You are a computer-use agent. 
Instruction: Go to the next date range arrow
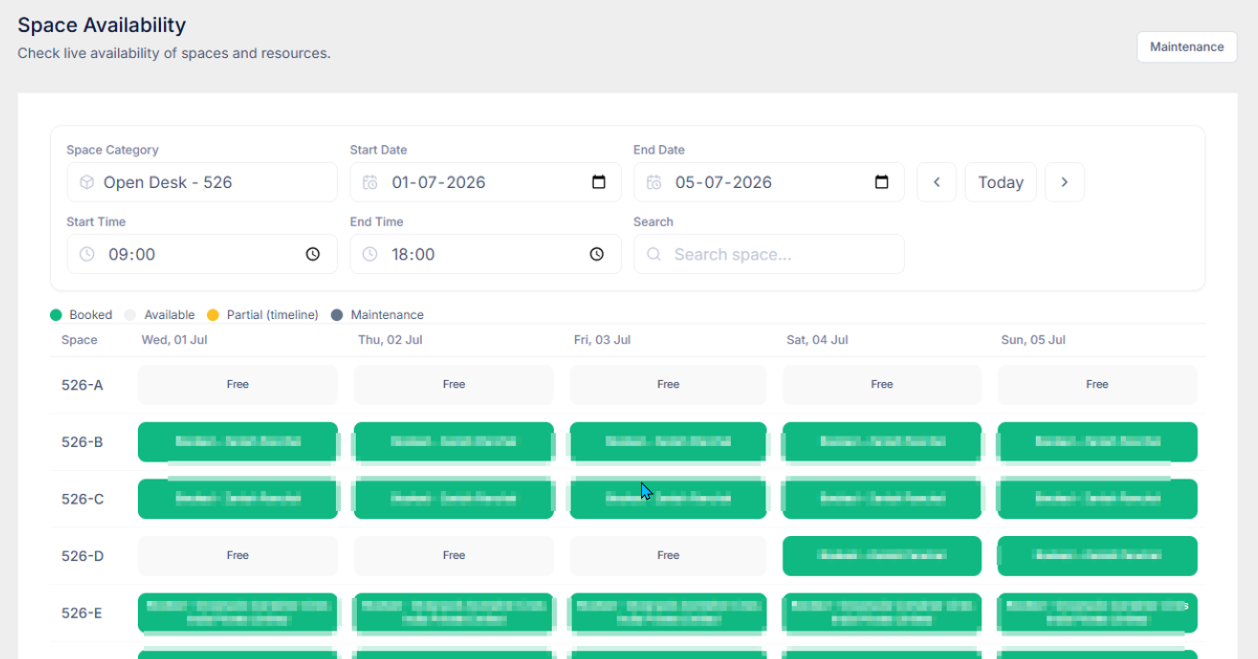pyautogui.click(x=1065, y=182)
